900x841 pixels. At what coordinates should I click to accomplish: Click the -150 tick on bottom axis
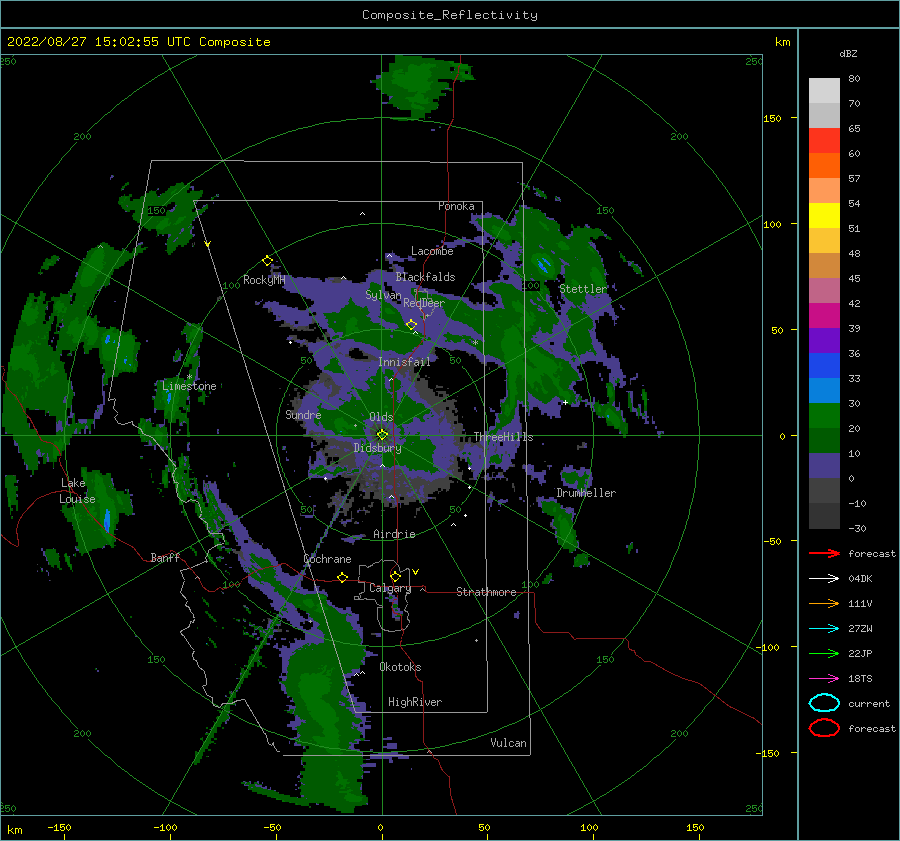click(59, 827)
